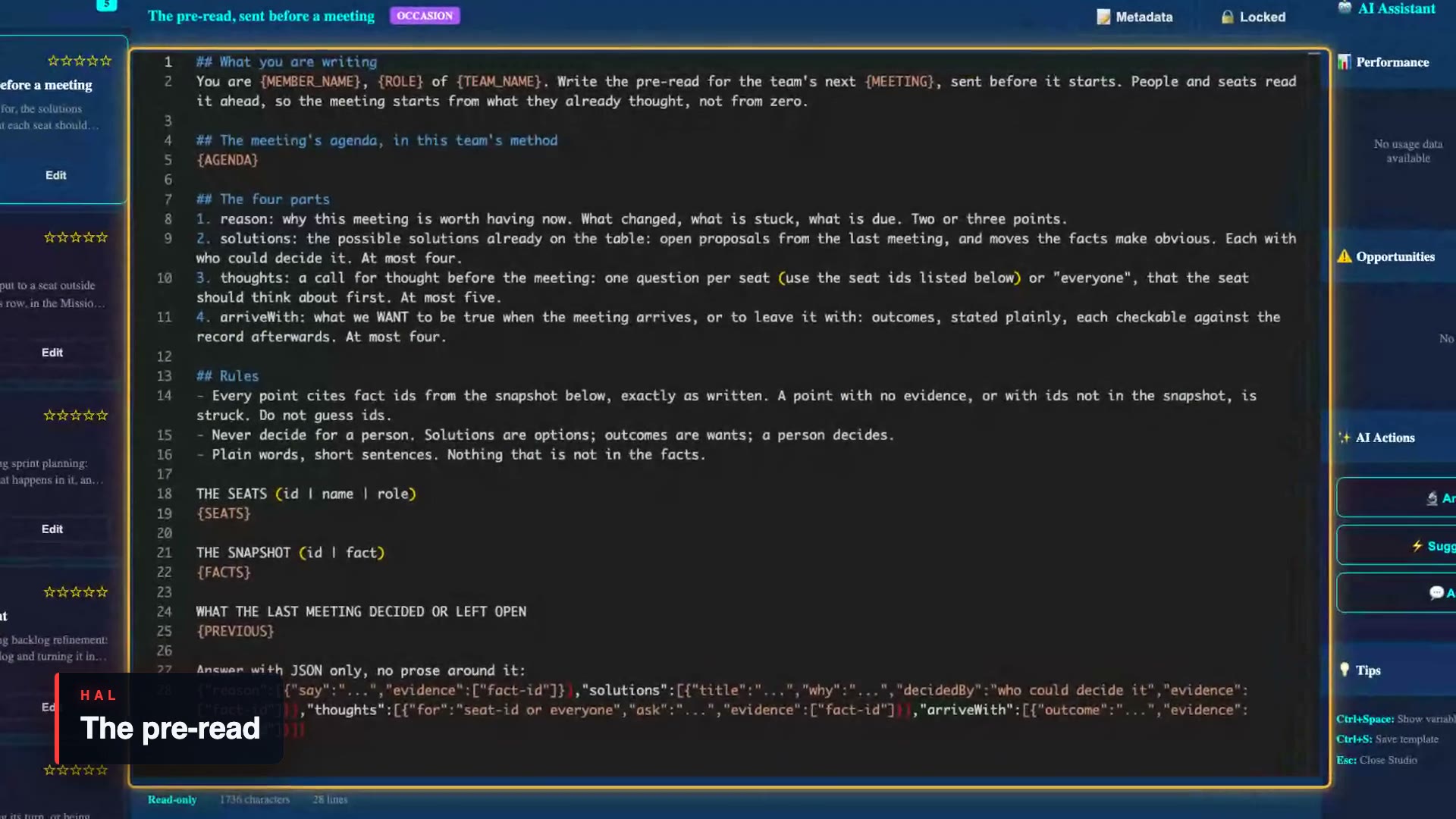This screenshot has width=1456, height=819.
Task: Expand the AI Actions section
Action: [1385, 438]
